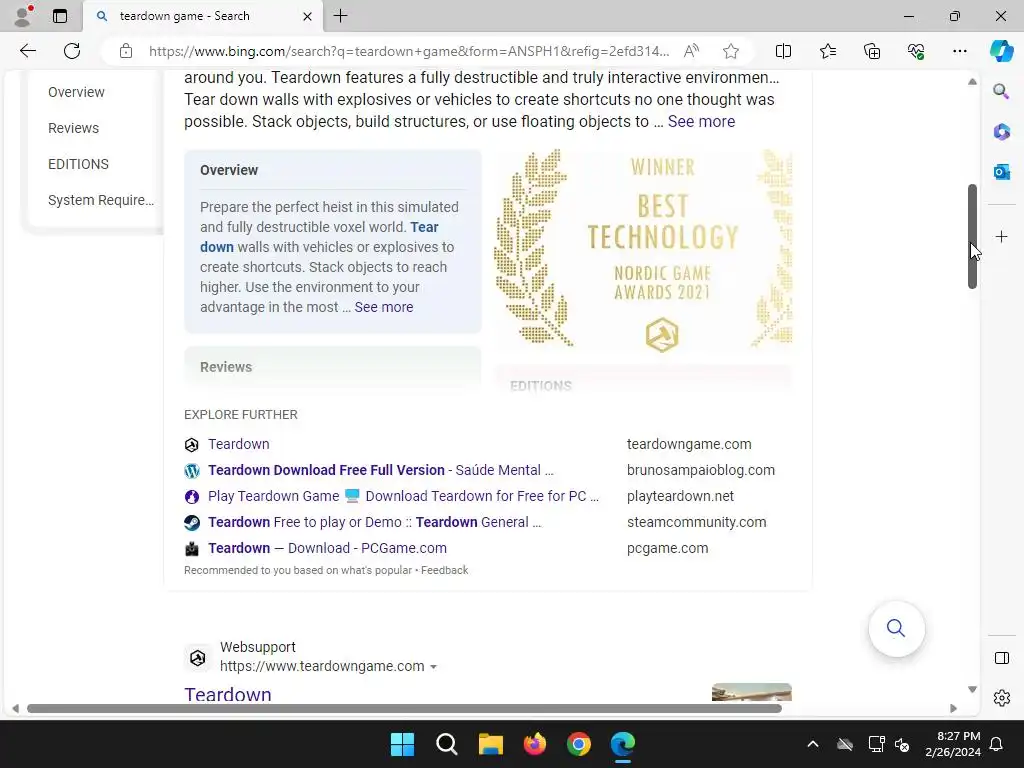Viewport: 1024px width, 768px height.
Task: Click the address bar URL field
Action: pyautogui.click(x=409, y=51)
